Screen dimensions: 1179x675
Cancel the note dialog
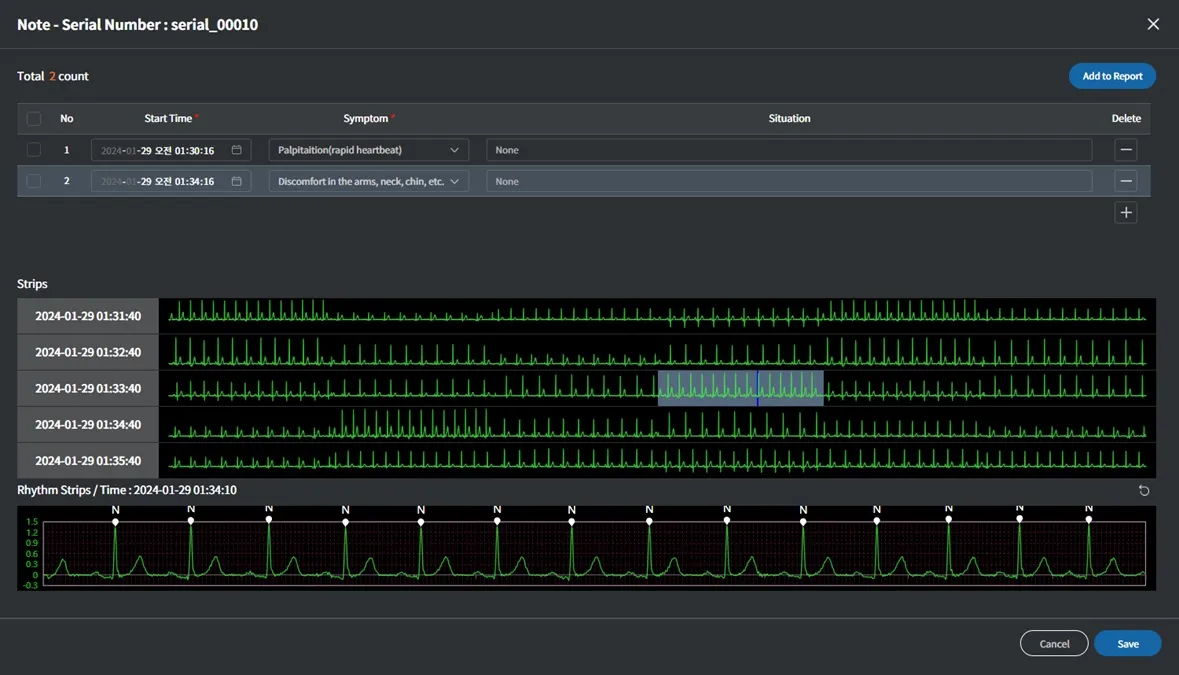pyautogui.click(x=1054, y=643)
